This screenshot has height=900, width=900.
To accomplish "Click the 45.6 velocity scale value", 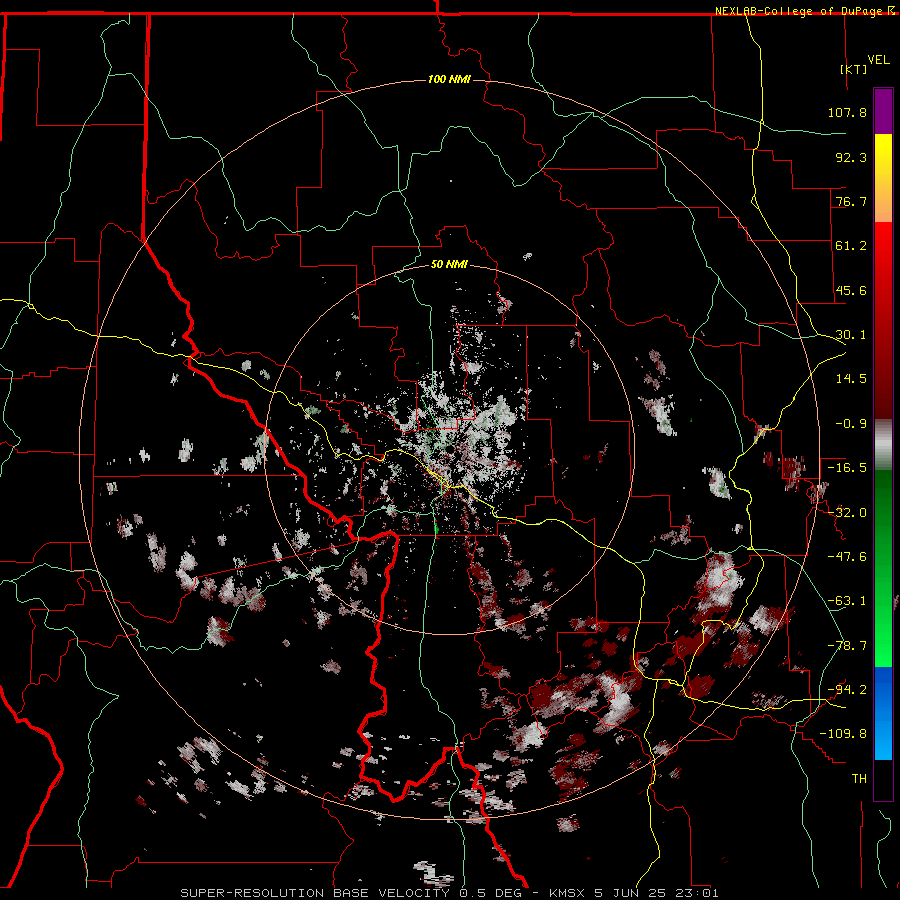I will pos(851,290).
